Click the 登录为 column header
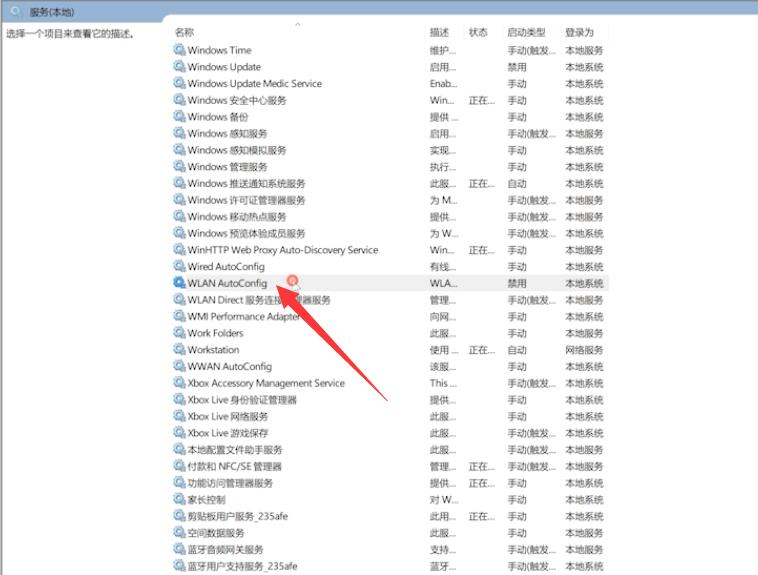This screenshot has height=575, width=758. click(580, 32)
